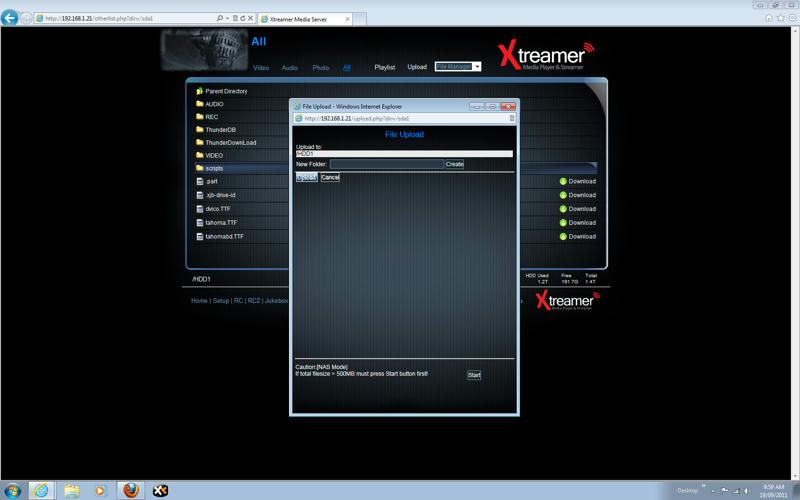Viewport: 800px width, 500px height.
Task: Open Firefox from the taskbar
Action: pyautogui.click(x=131, y=491)
